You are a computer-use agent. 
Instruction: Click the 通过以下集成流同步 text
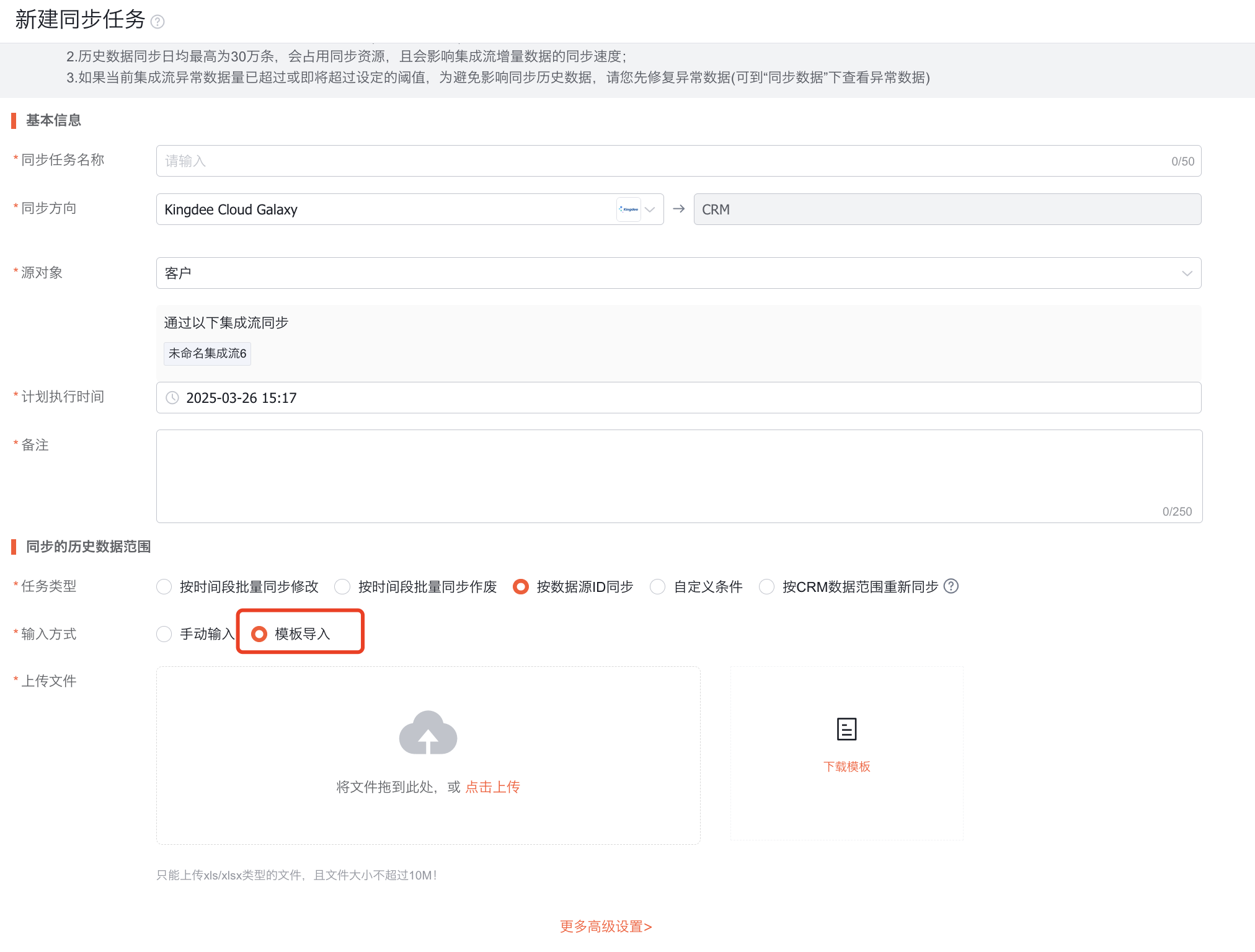[226, 323]
